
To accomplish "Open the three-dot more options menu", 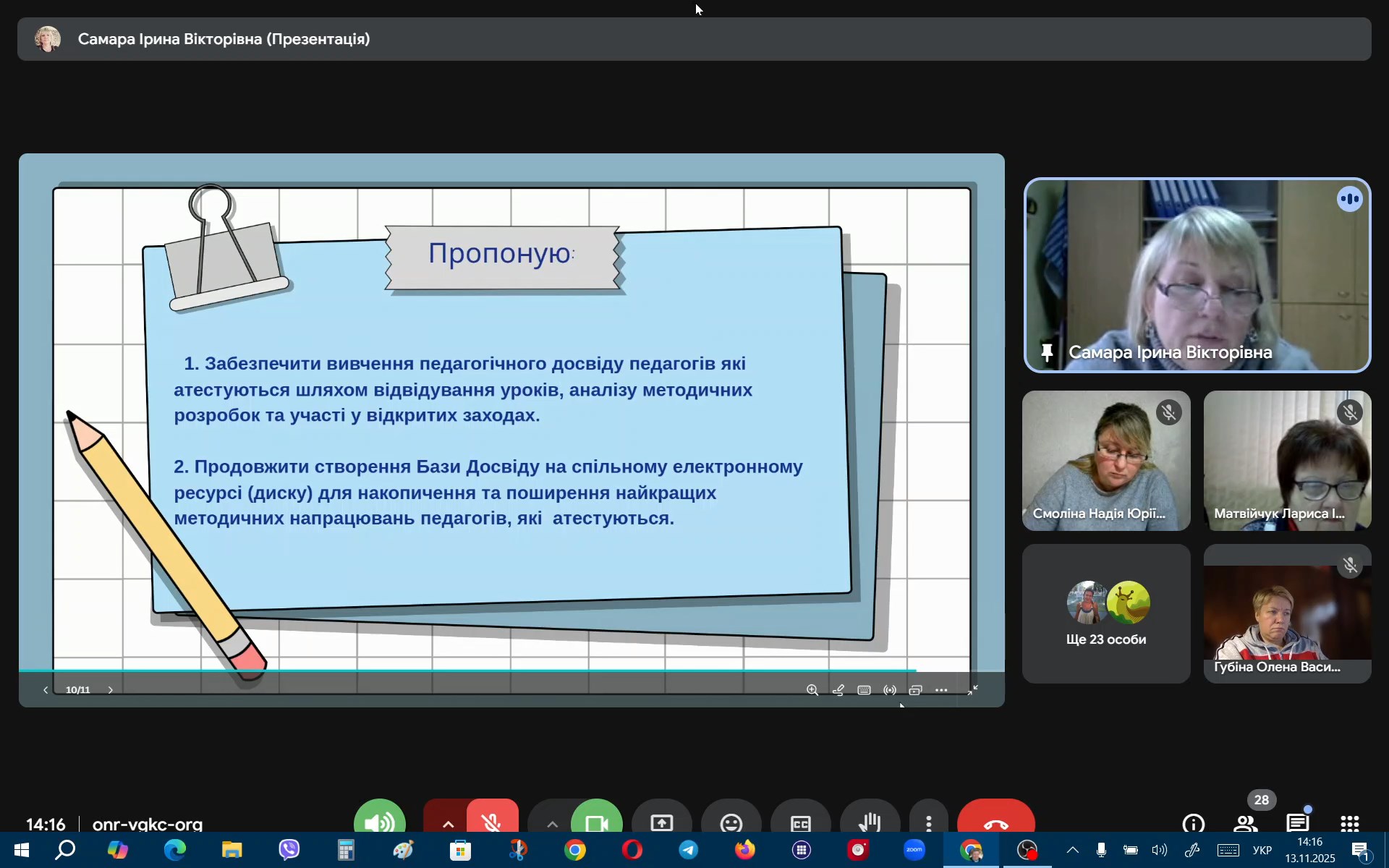I will click(929, 821).
